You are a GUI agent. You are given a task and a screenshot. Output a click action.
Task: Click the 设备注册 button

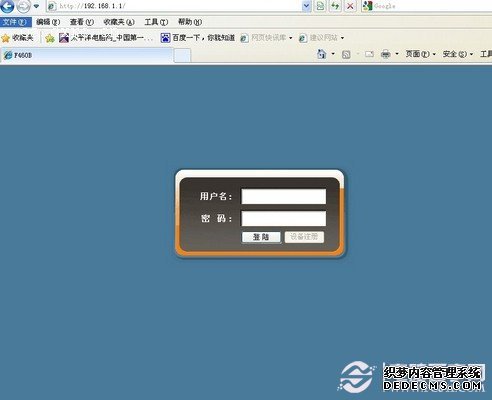[x=304, y=237]
